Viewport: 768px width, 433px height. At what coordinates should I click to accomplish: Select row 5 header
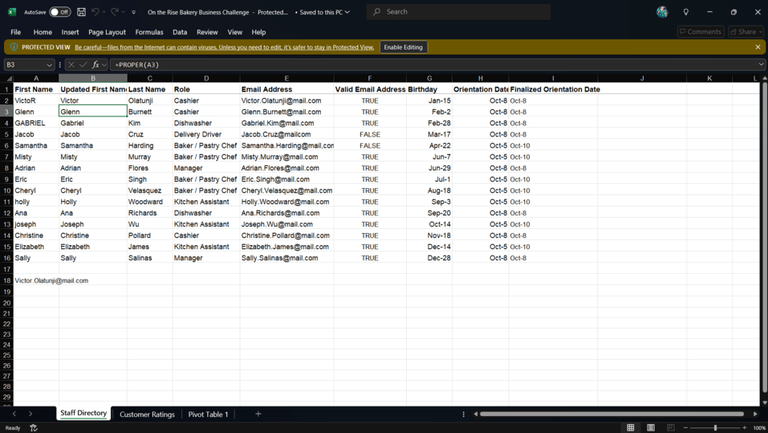7,134
